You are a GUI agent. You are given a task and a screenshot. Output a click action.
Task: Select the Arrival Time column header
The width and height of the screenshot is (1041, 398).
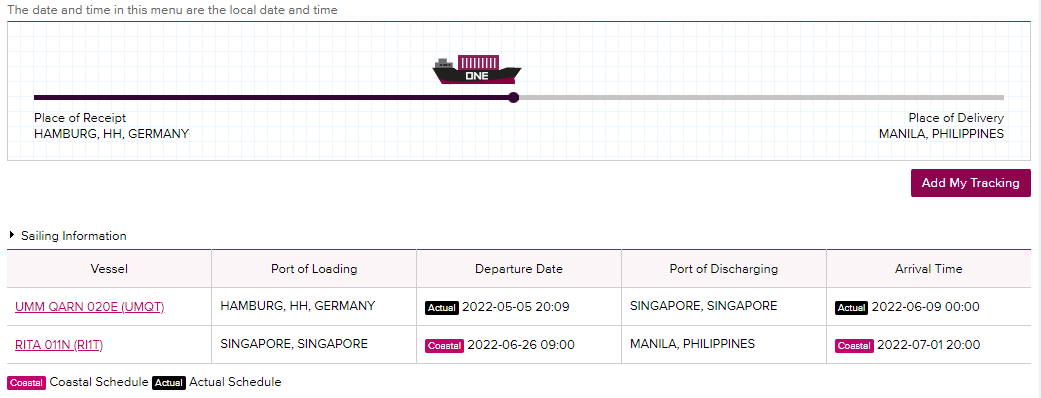[x=929, y=268]
